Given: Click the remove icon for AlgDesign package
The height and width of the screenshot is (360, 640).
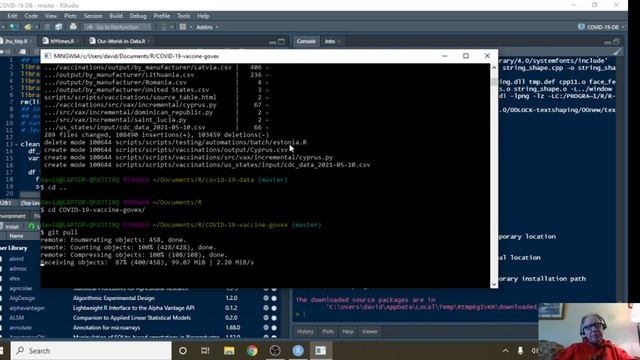Looking at the screenshot, I should coord(274,298).
